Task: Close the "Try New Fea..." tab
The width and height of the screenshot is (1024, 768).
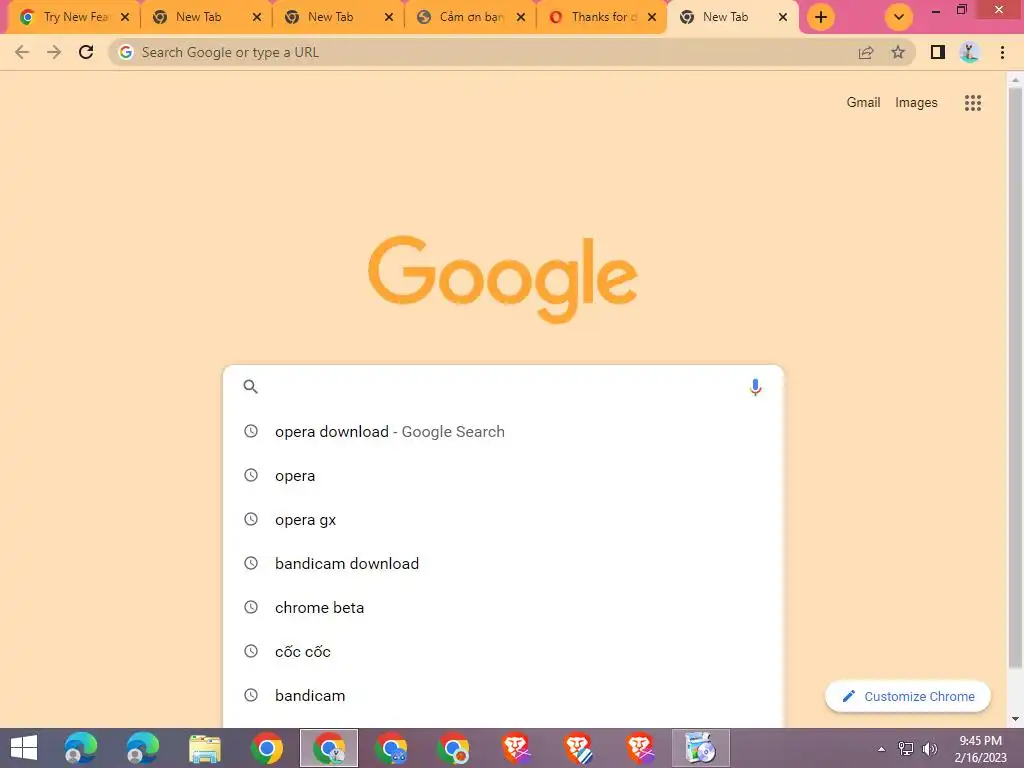Action: 125,17
